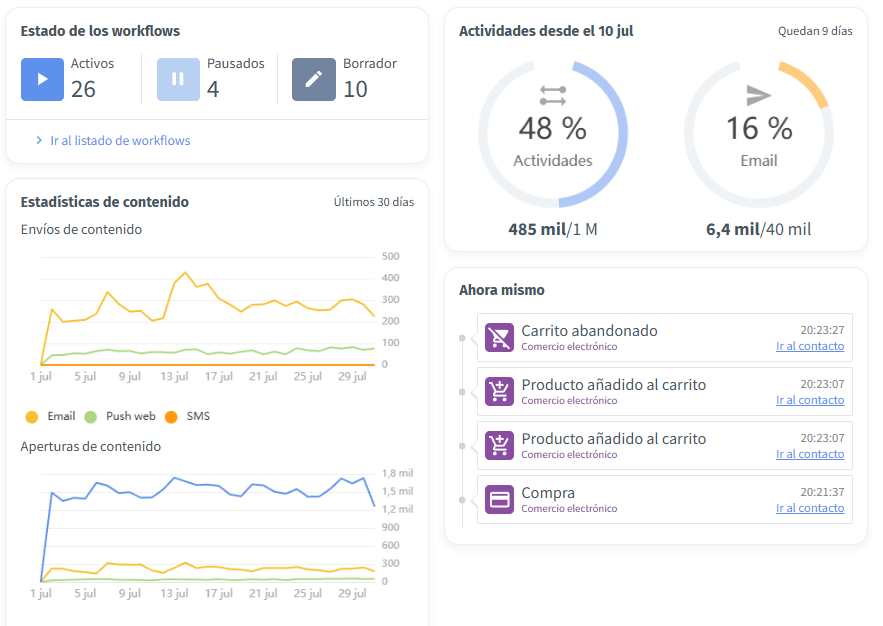The image size is (883, 626).
Task: Click the timeline dot beside the Compra event
Action: tap(462, 500)
